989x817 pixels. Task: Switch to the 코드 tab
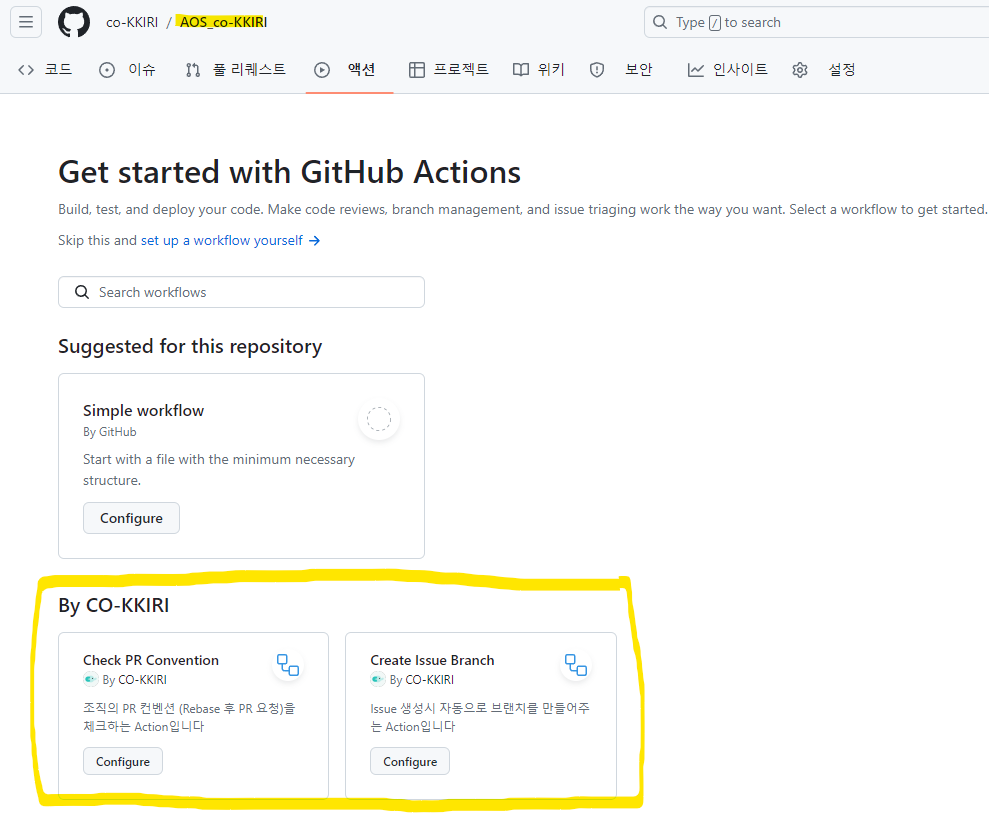pos(45,69)
